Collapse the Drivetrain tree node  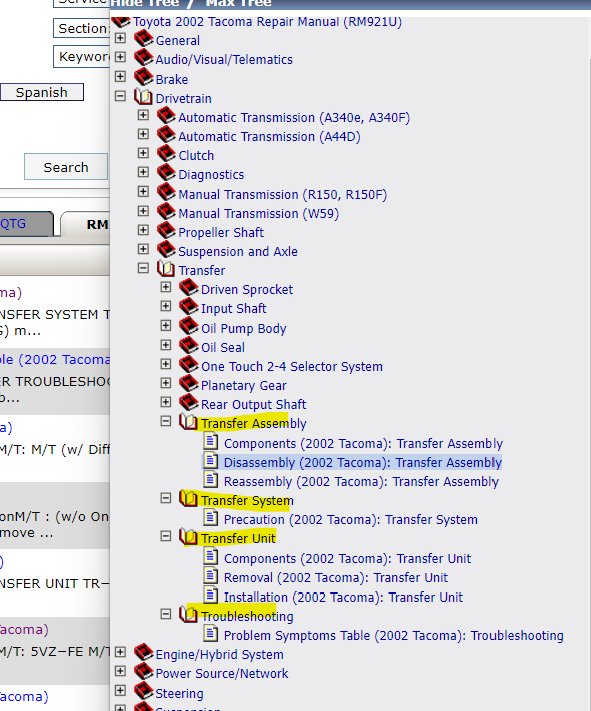(120, 96)
